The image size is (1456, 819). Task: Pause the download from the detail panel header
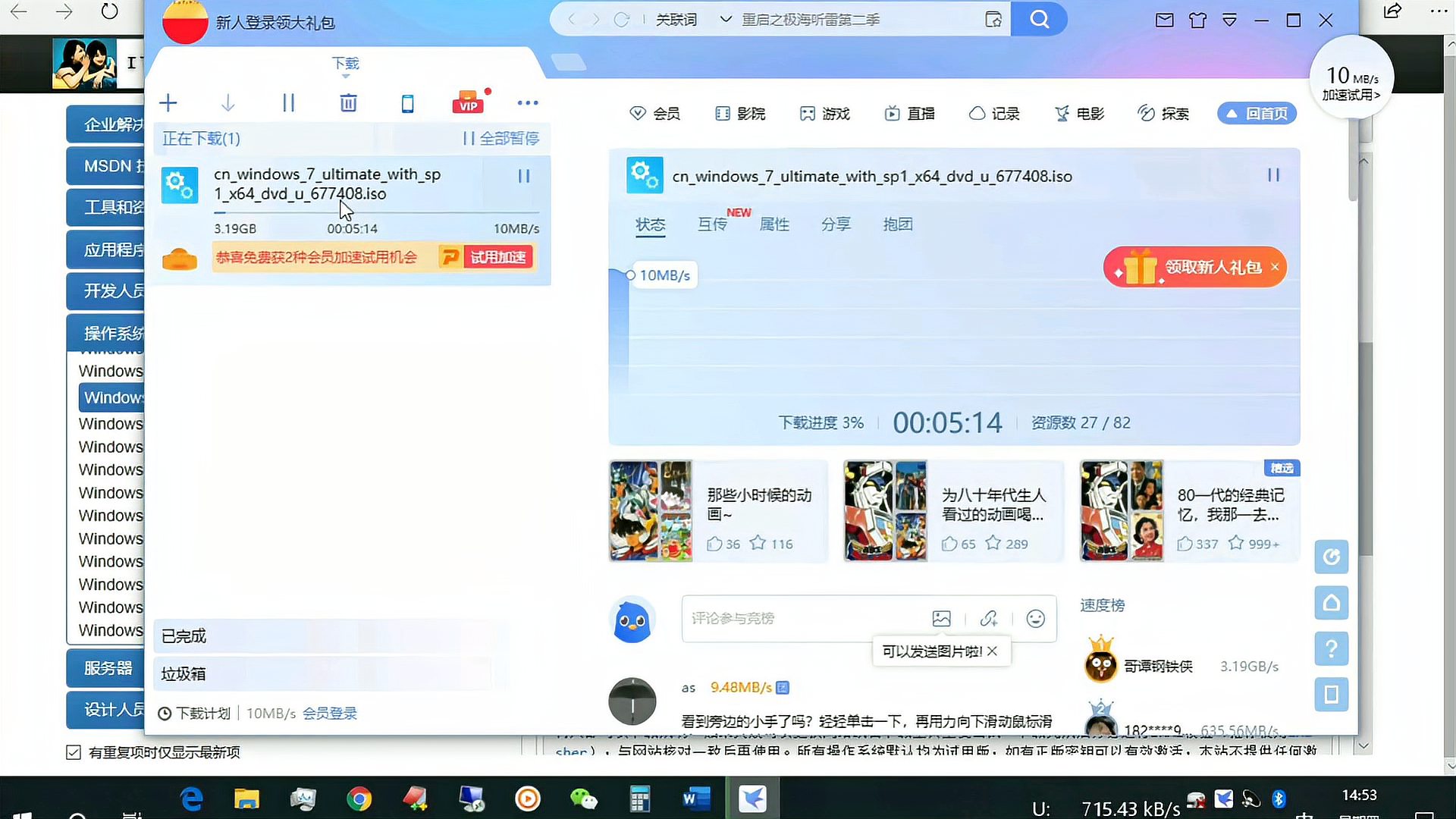1273,175
